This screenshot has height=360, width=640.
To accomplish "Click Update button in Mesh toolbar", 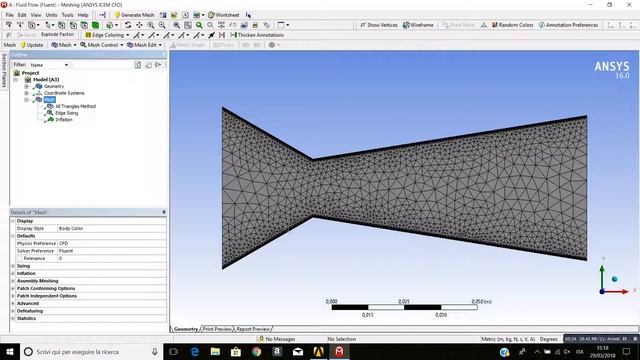I will (x=32, y=45).
